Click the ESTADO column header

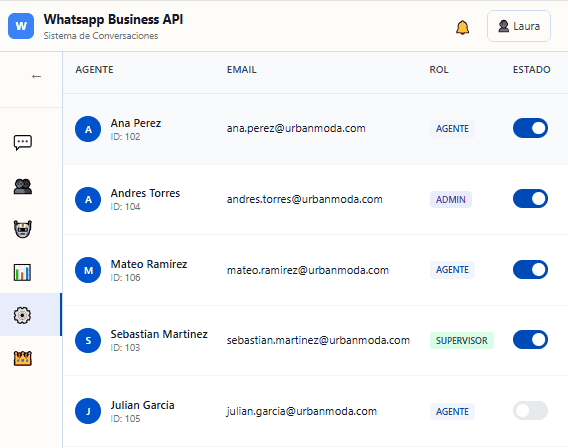coord(531,70)
